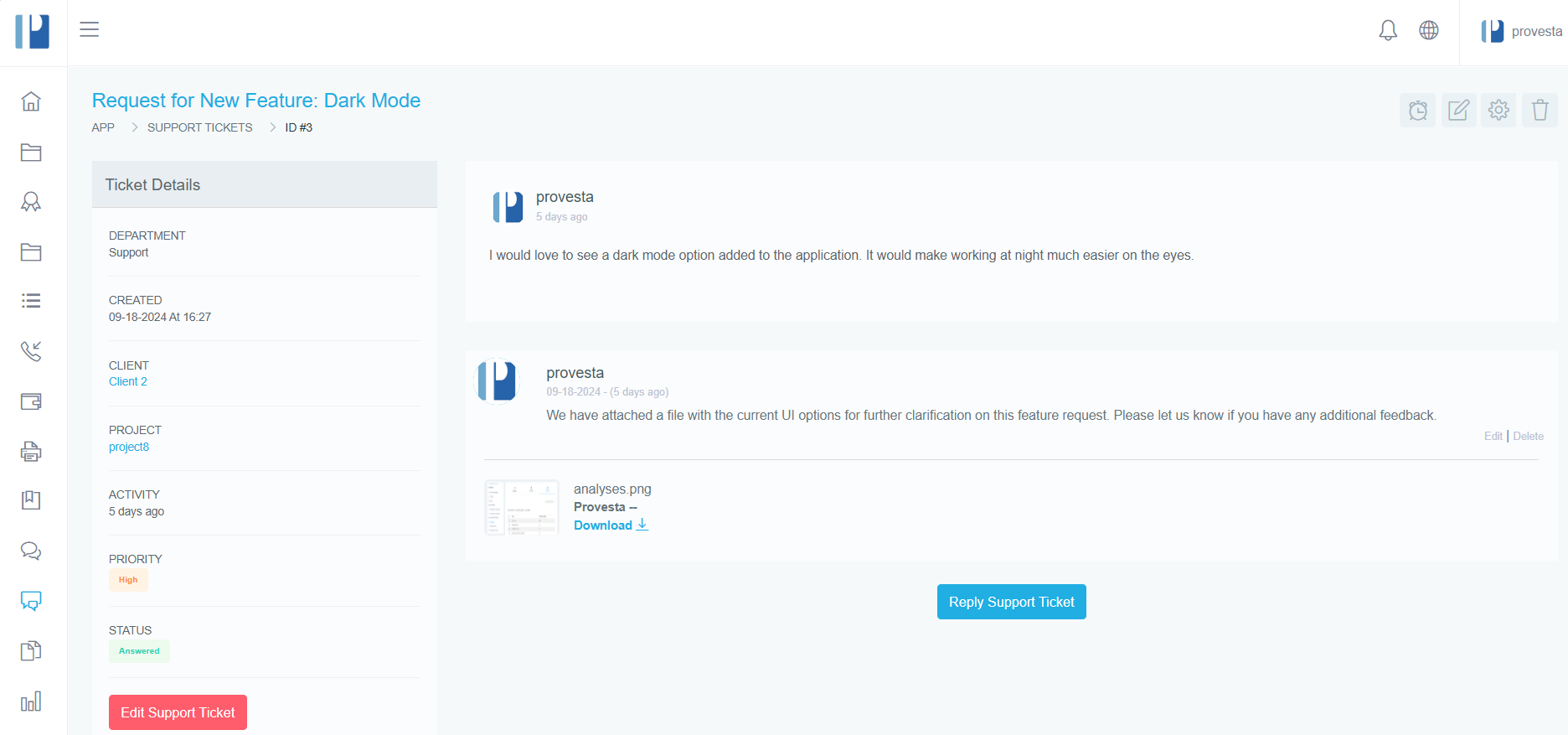Click the Edit Support Ticket button

tap(178, 712)
